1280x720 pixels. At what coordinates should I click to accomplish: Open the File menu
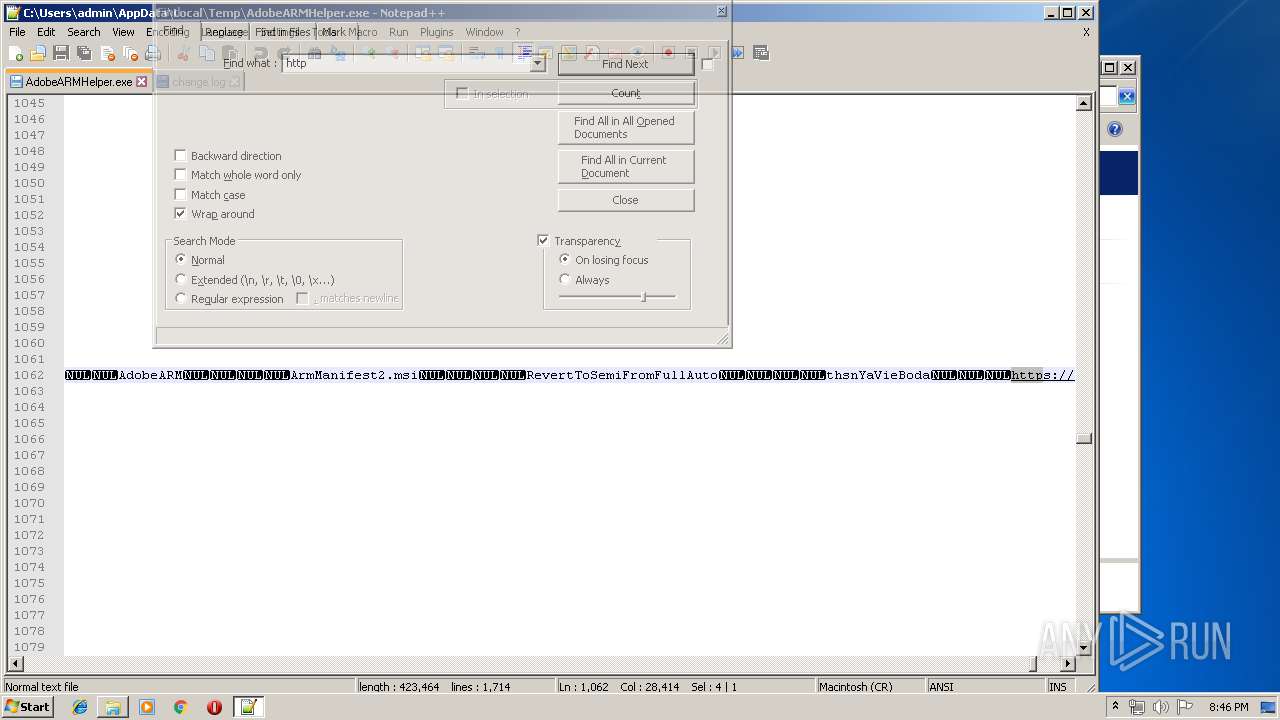(17, 32)
